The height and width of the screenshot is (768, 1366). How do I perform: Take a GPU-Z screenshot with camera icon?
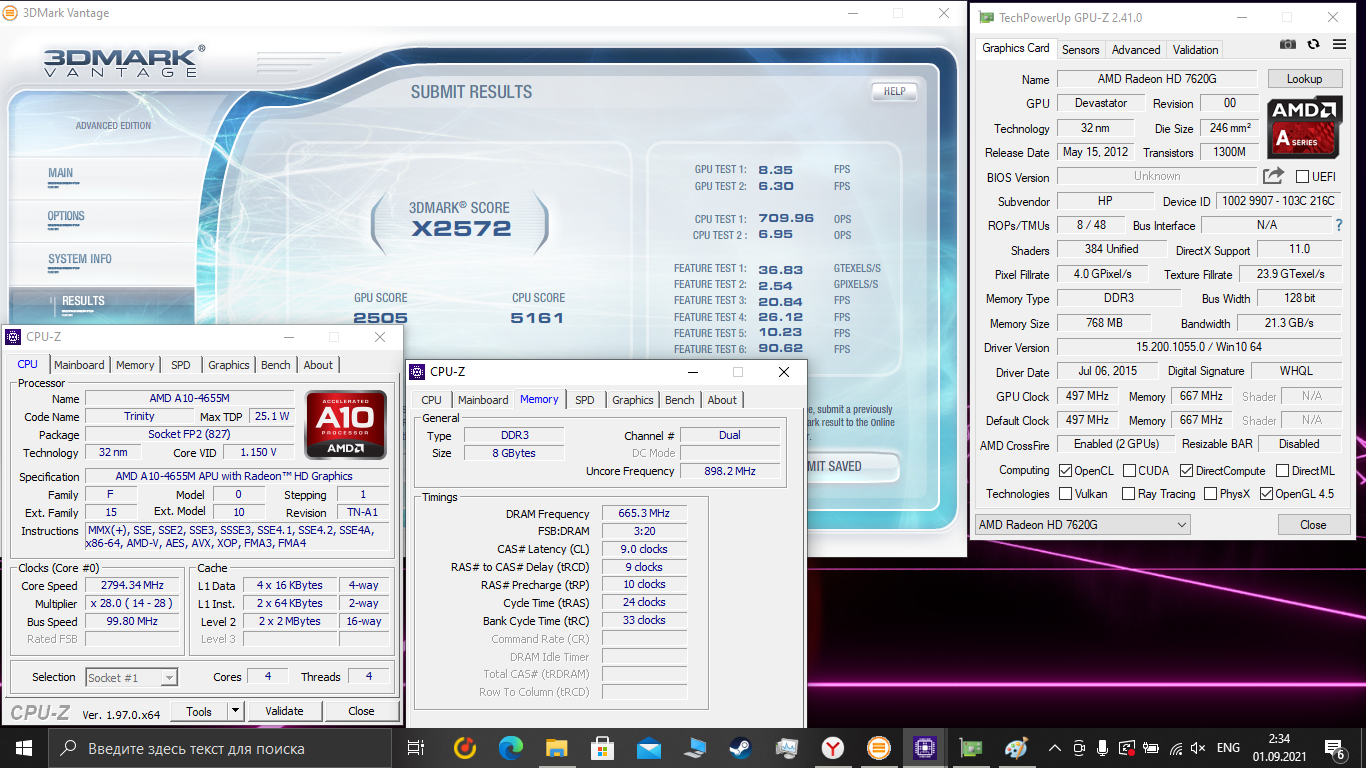pyautogui.click(x=1289, y=45)
